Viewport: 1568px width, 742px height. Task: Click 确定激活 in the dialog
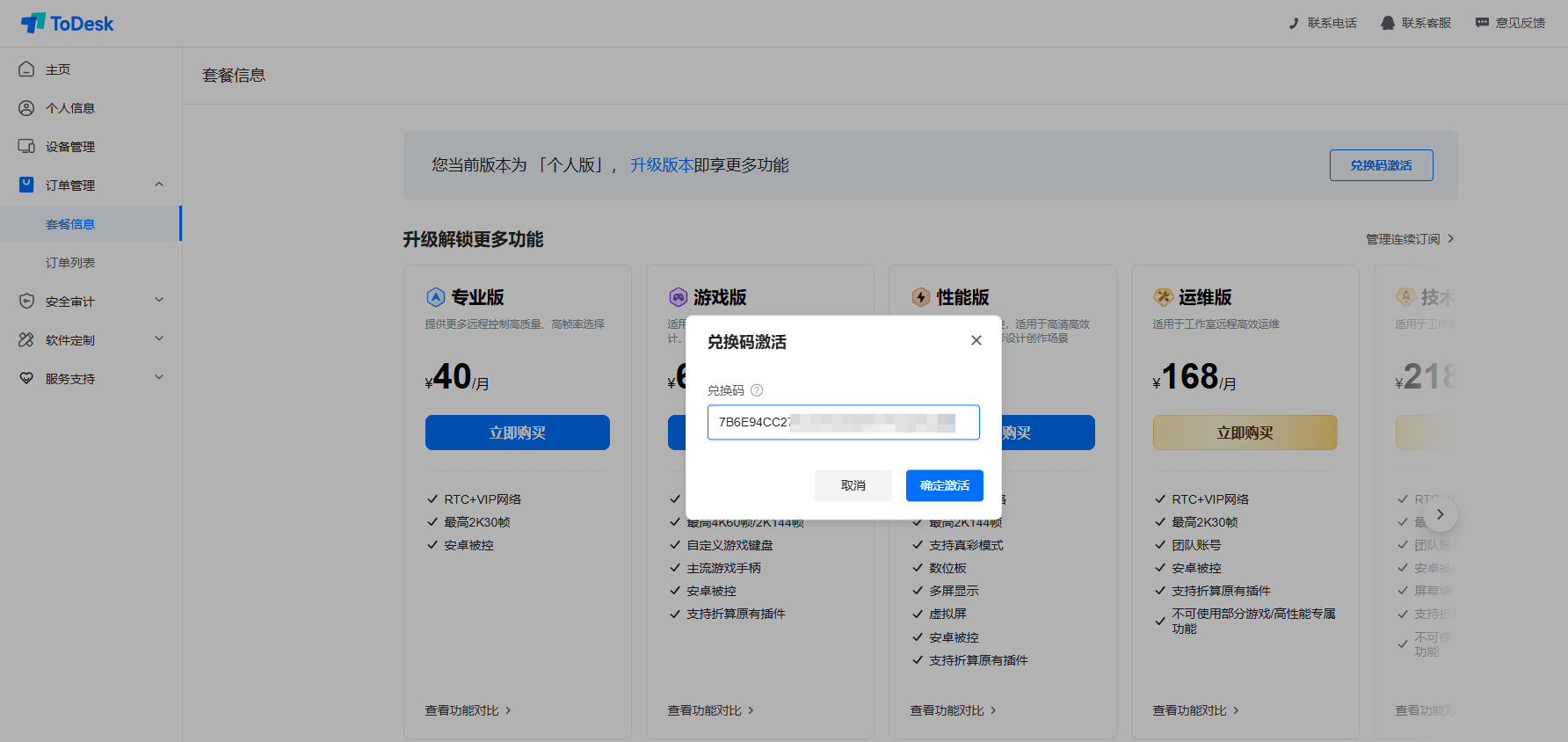click(x=945, y=485)
